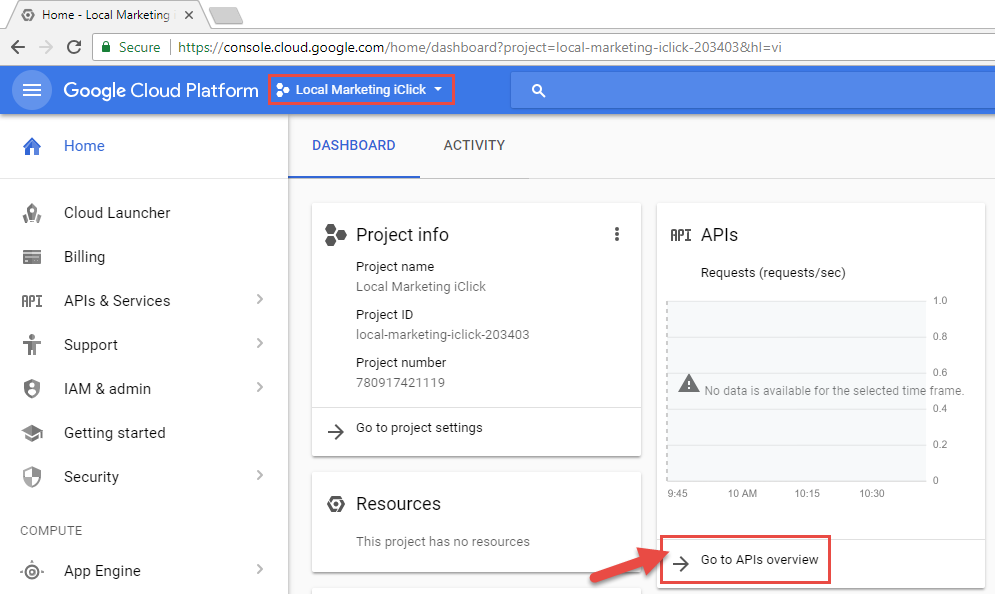Click the IAM & admin shield icon
The image size is (995, 594).
point(32,388)
